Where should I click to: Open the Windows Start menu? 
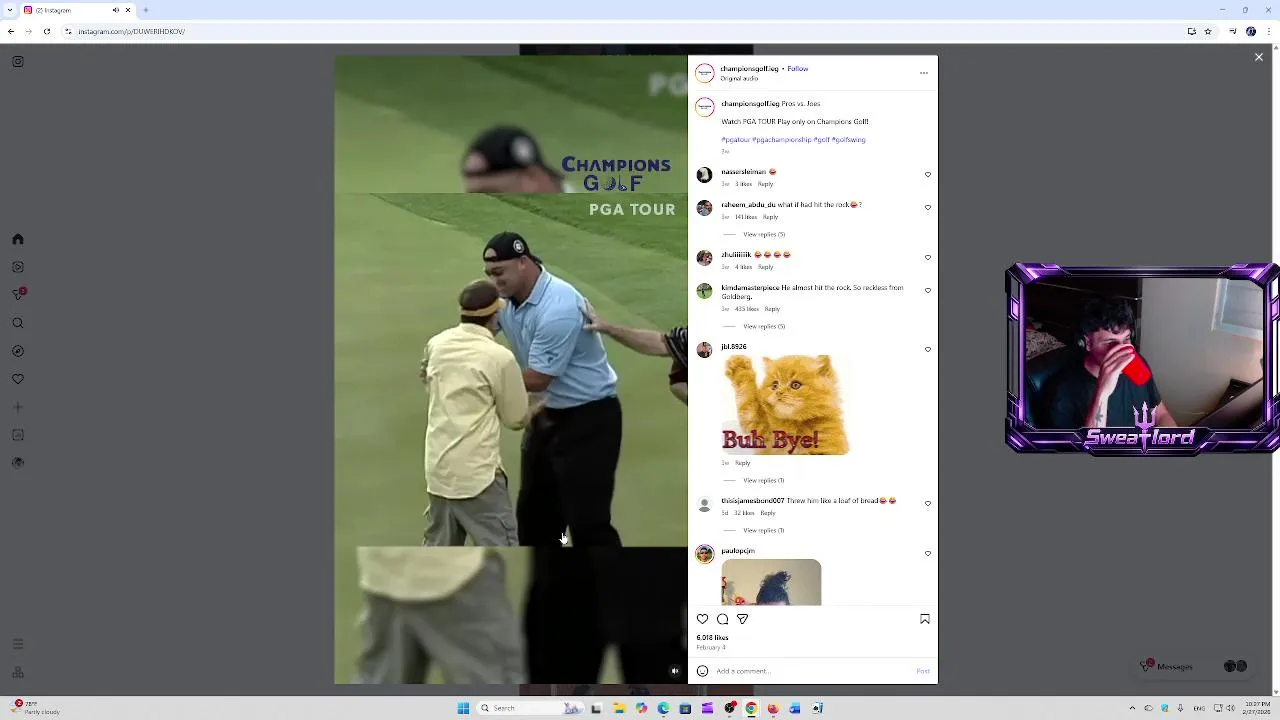coord(463,708)
